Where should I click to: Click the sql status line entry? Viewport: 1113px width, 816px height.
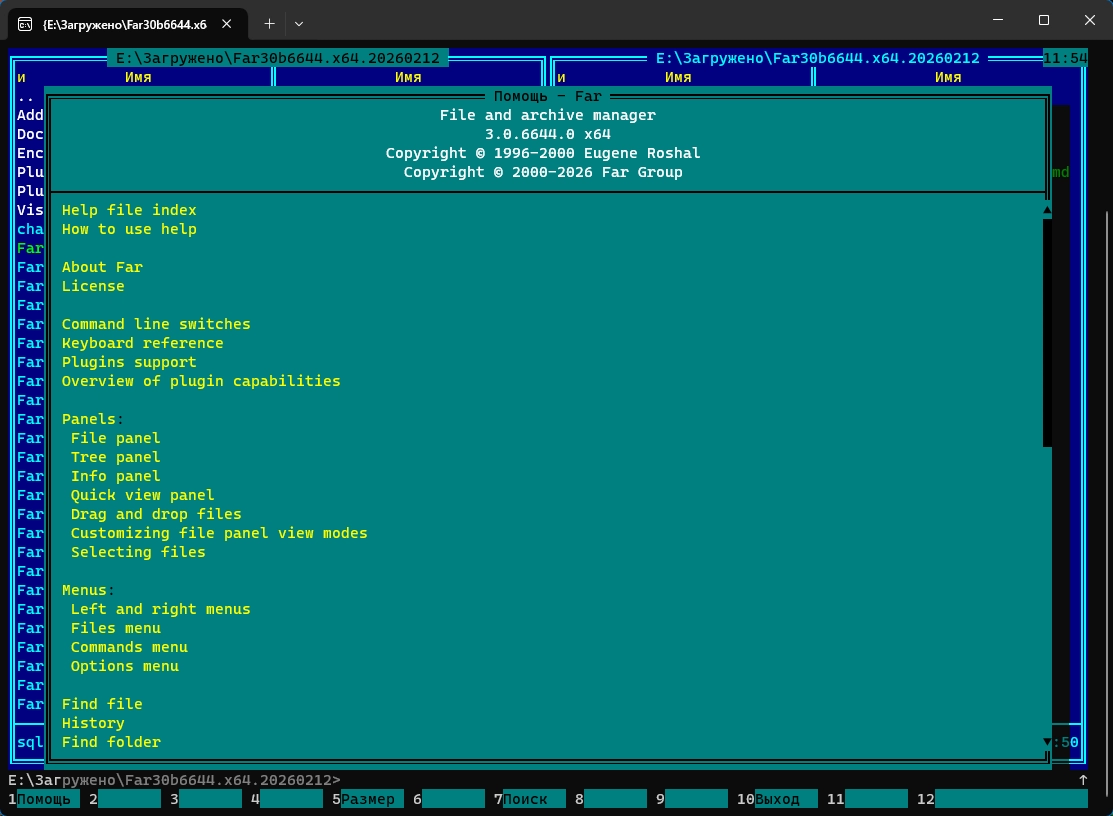(30, 742)
